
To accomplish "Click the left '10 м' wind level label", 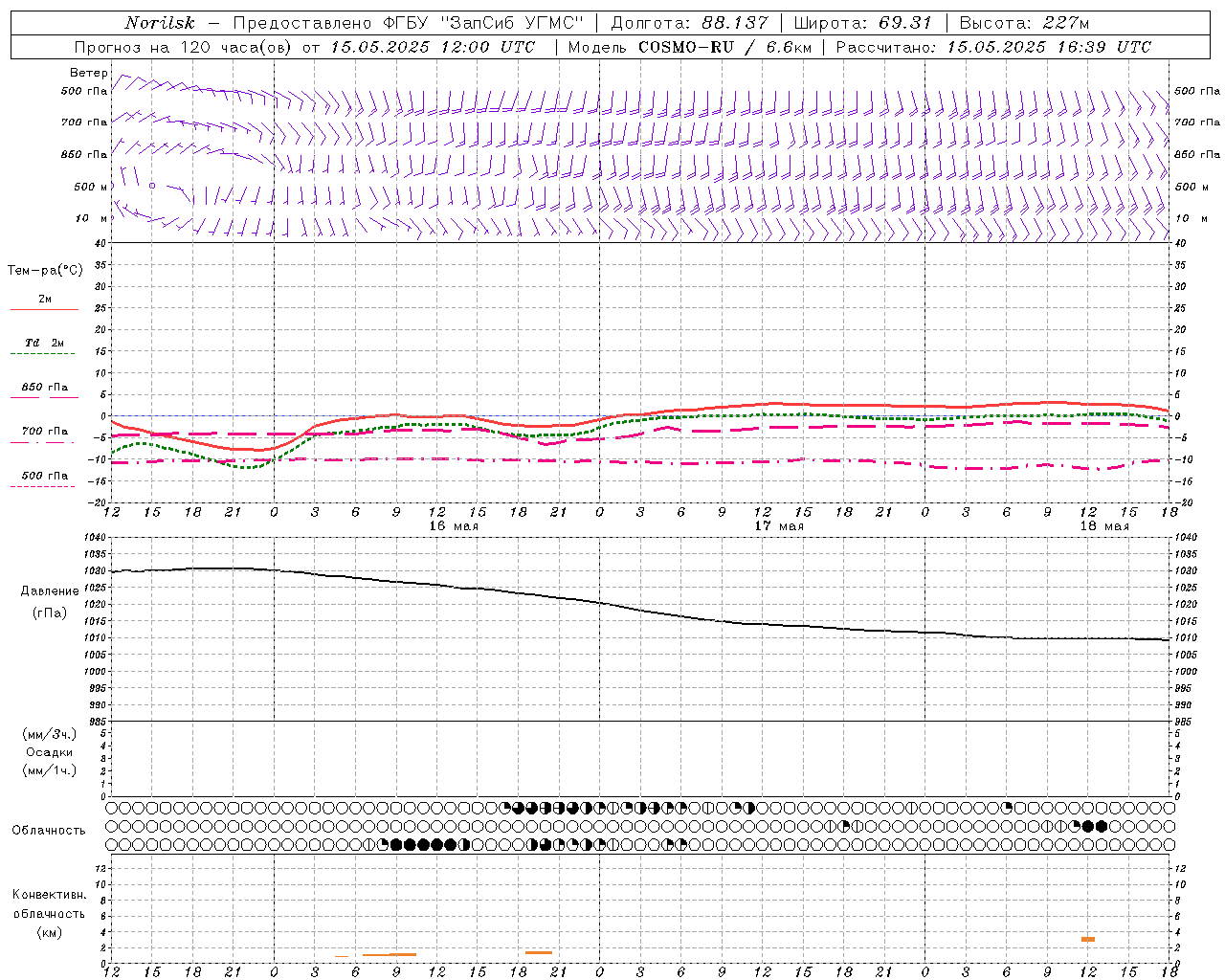I will [92, 218].
